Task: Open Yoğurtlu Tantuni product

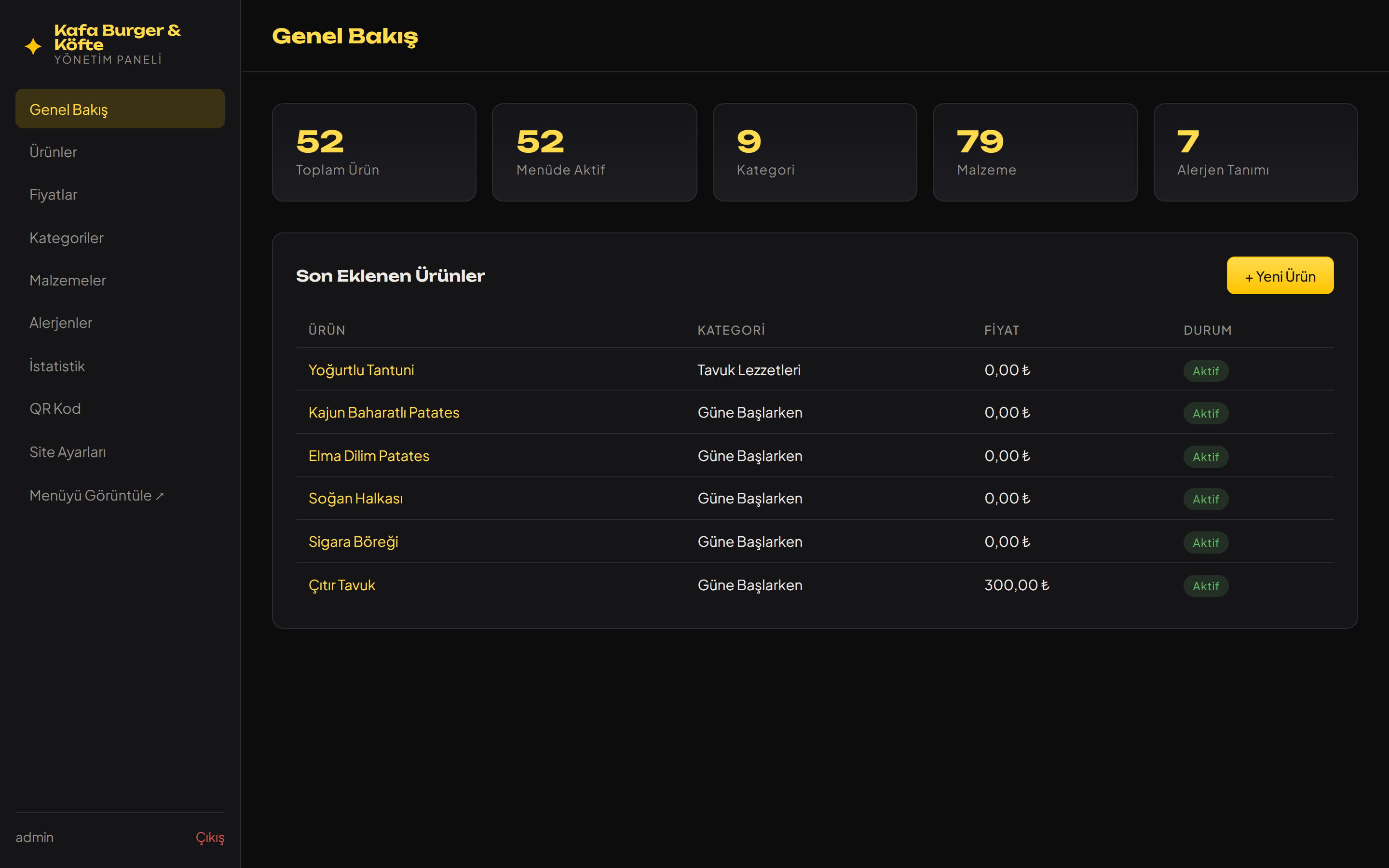Action: [x=361, y=370]
